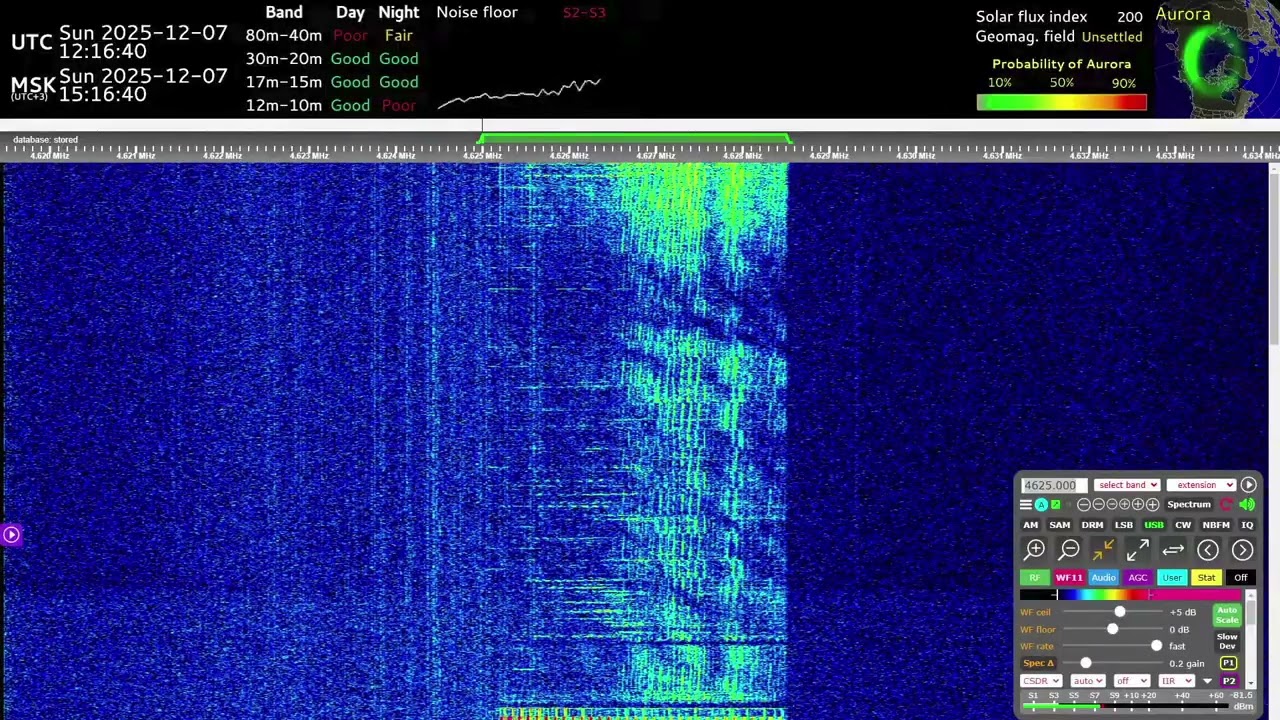Mute audio with the green speaker icon

(1247, 505)
